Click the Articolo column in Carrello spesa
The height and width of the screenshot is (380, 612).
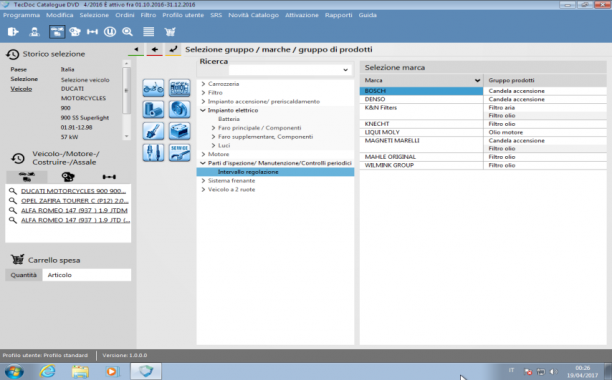87,275
